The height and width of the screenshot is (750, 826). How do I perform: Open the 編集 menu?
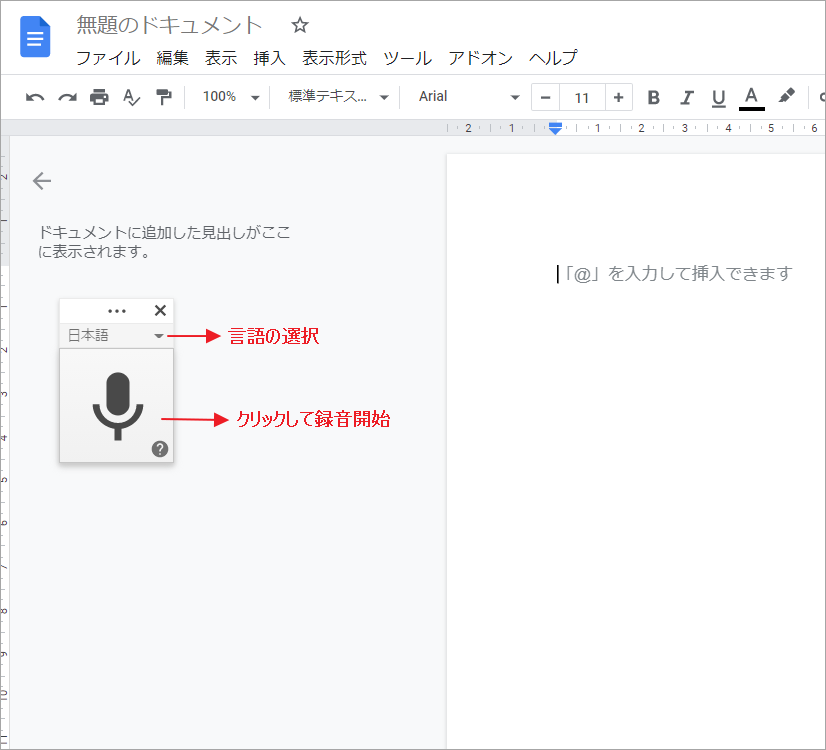(172, 58)
